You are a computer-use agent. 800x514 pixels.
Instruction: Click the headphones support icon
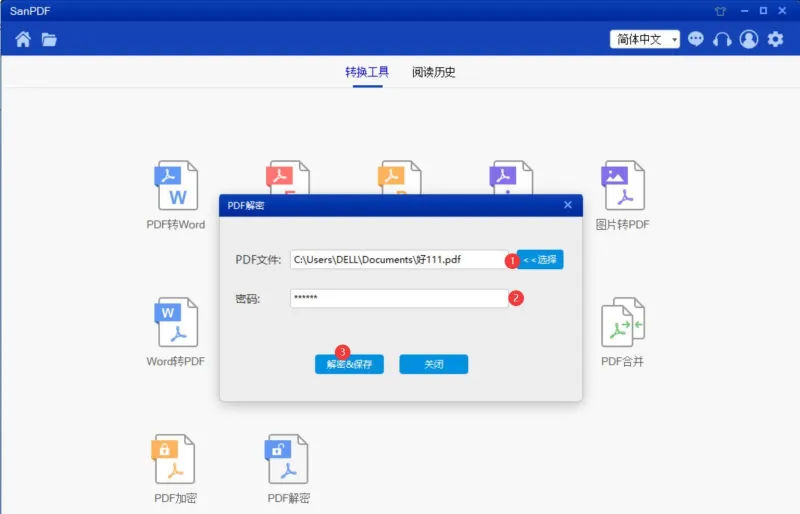click(x=722, y=39)
